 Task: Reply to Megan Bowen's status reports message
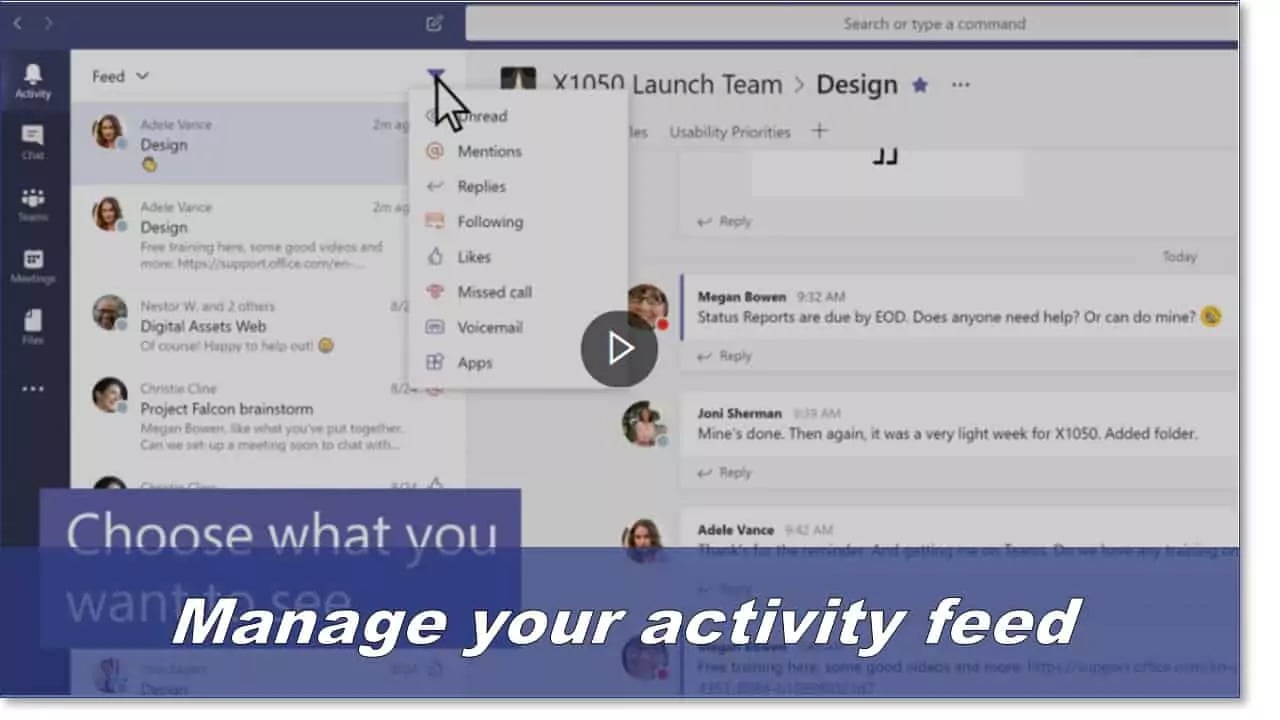(725, 356)
